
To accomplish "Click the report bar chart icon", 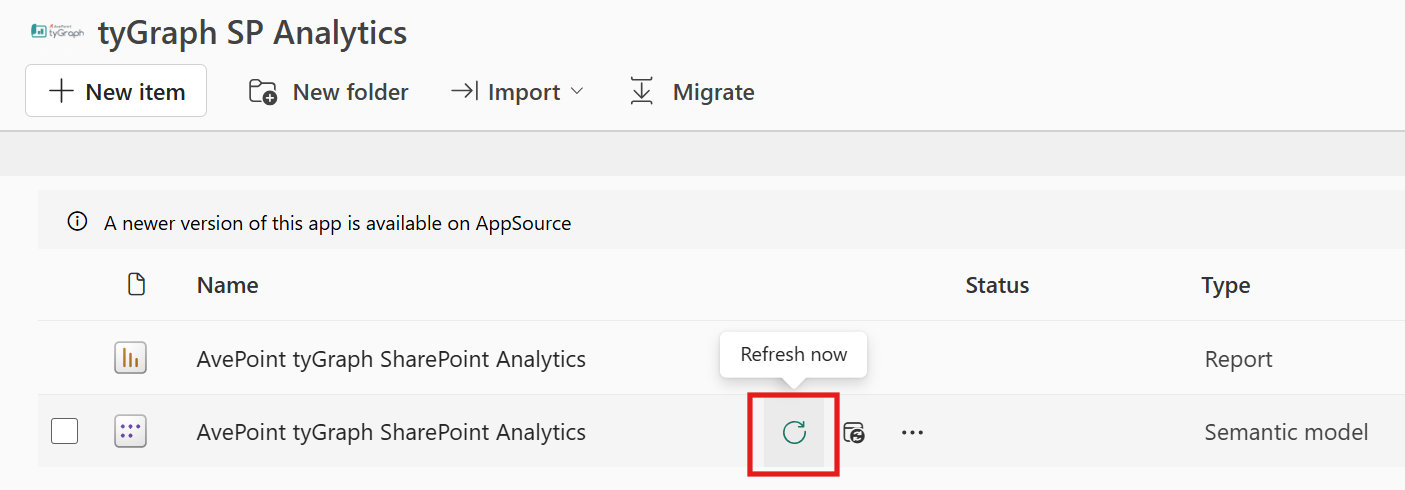I will (131, 358).
